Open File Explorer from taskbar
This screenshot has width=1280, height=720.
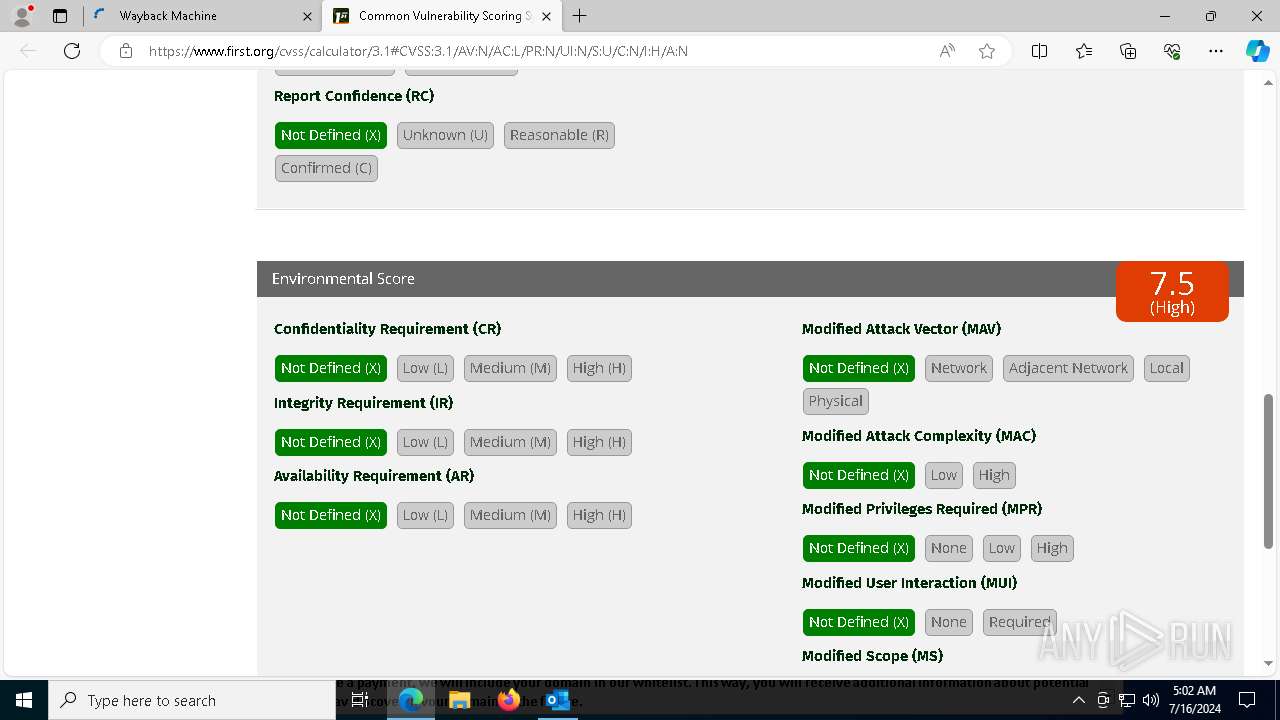(459, 700)
